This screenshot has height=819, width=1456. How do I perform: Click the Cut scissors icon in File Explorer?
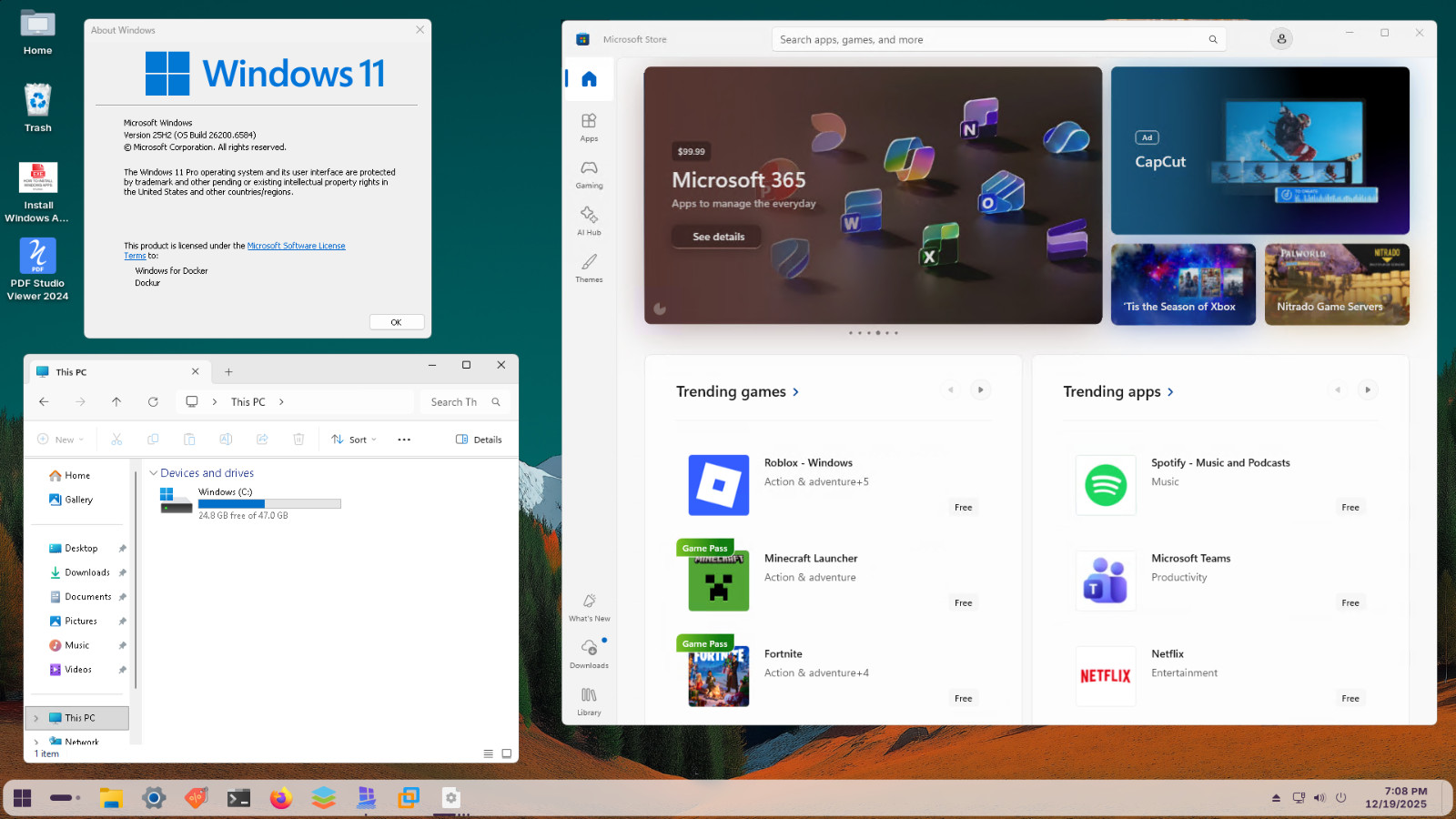(x=116, y=440)
